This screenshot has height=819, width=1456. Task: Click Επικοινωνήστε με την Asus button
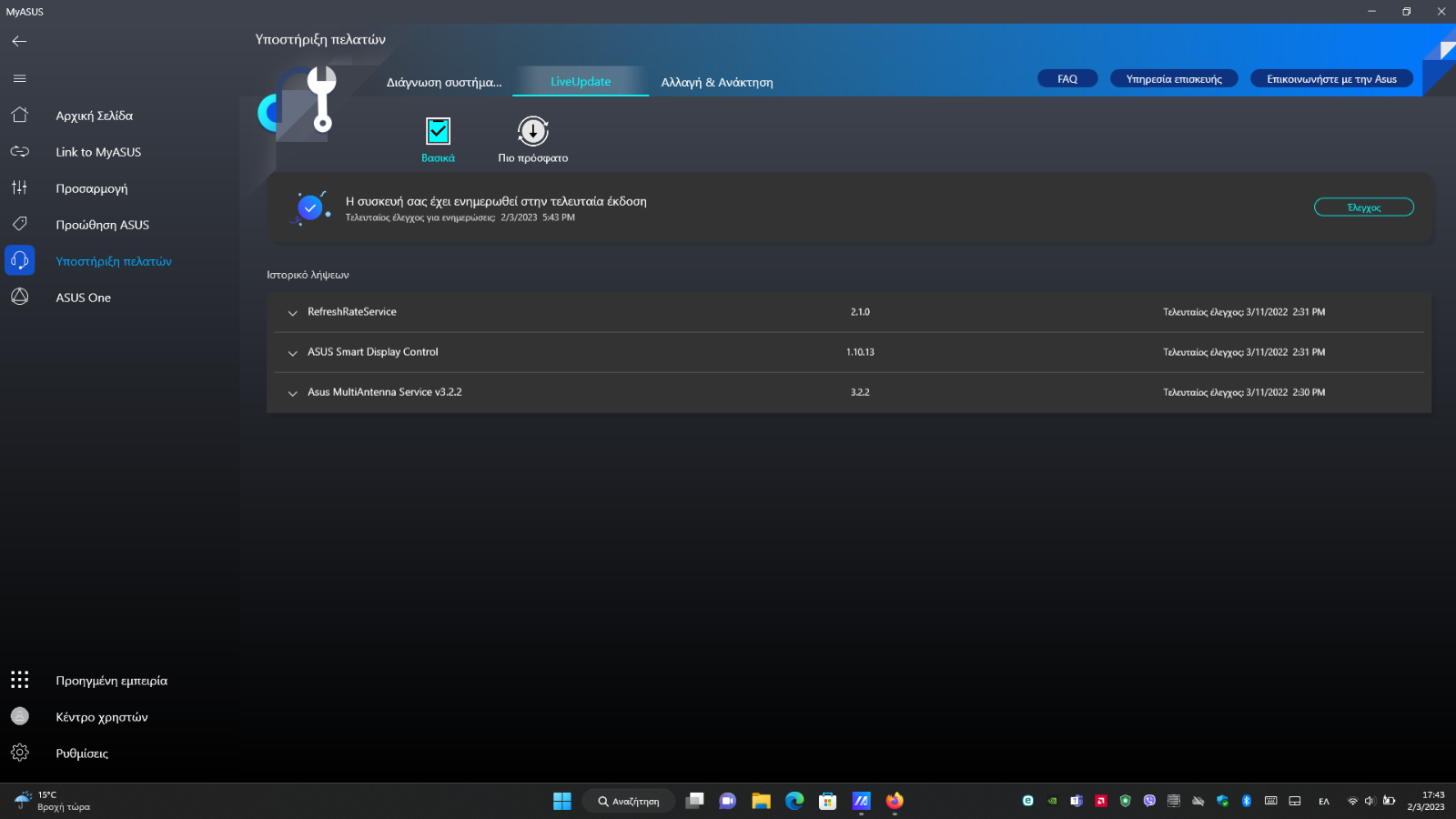coord(1331,79)
